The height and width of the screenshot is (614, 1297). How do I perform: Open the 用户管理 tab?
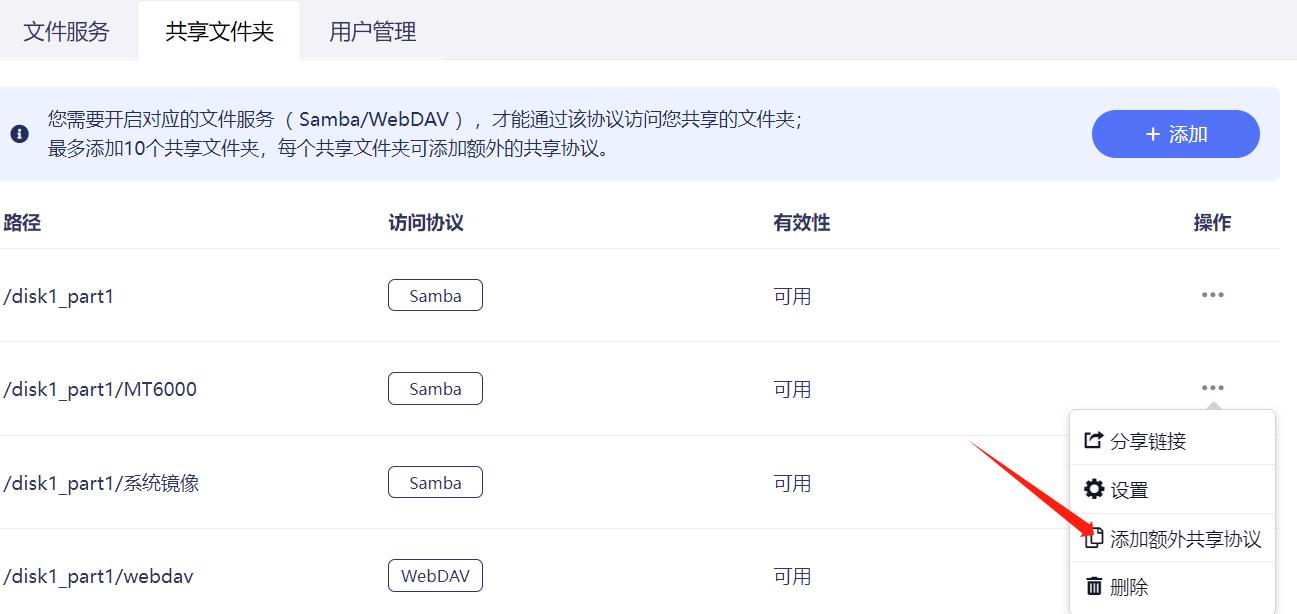click(x=370, y=31)
